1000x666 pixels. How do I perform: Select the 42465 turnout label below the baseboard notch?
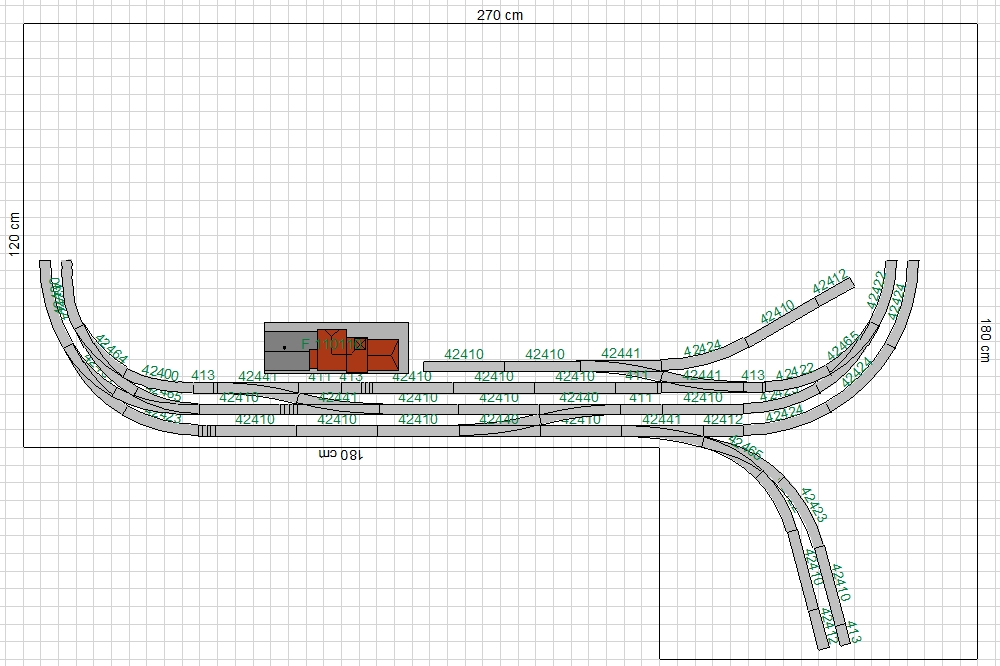tap(745, 448)
